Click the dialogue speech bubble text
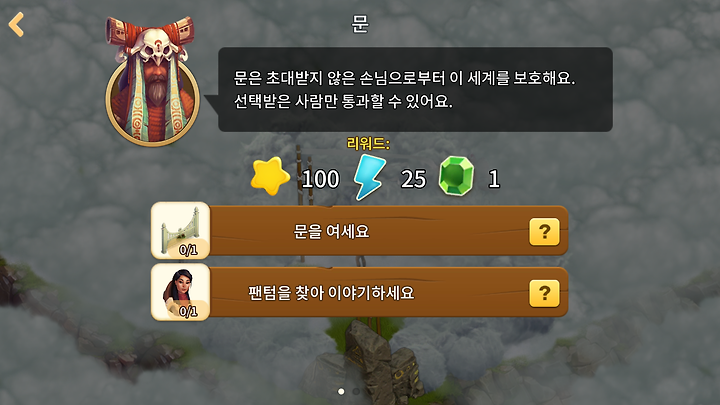The width and height of the screenshot is (720, 405). tap(404, 89)
